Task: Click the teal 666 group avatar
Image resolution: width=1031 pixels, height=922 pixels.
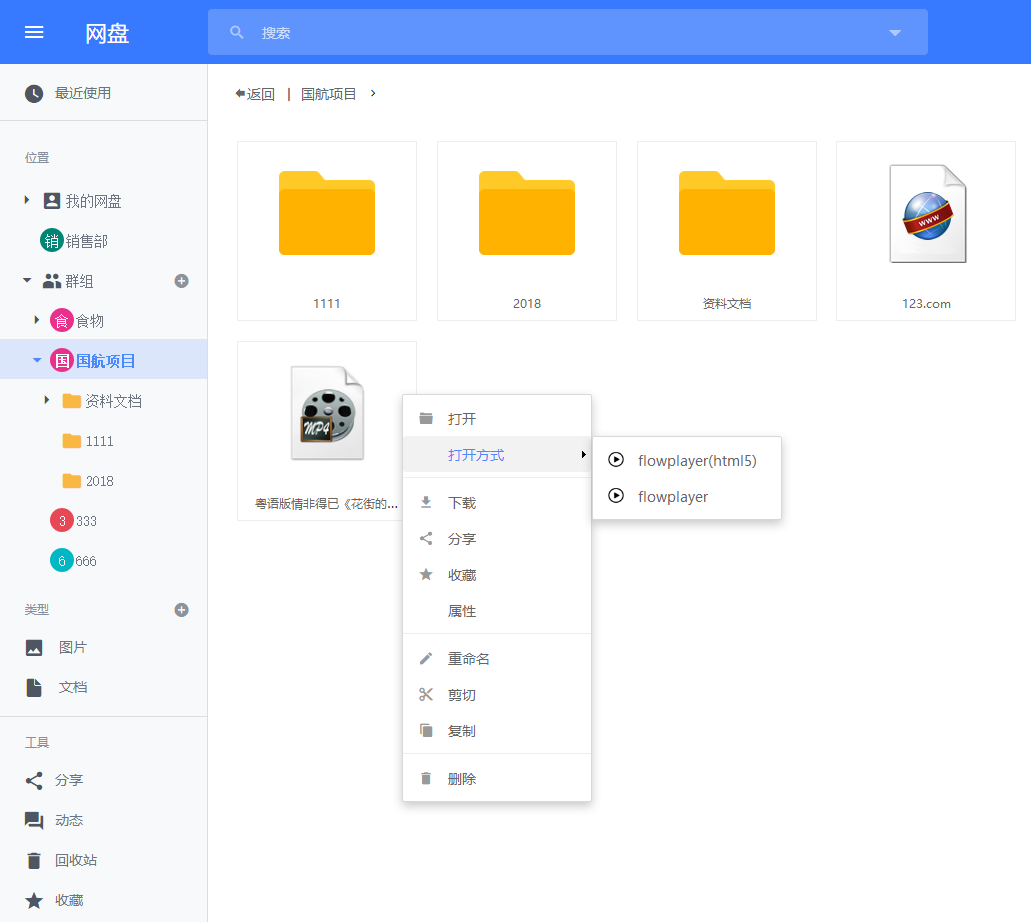Action: pyautogui.click(x=62, y=560)
